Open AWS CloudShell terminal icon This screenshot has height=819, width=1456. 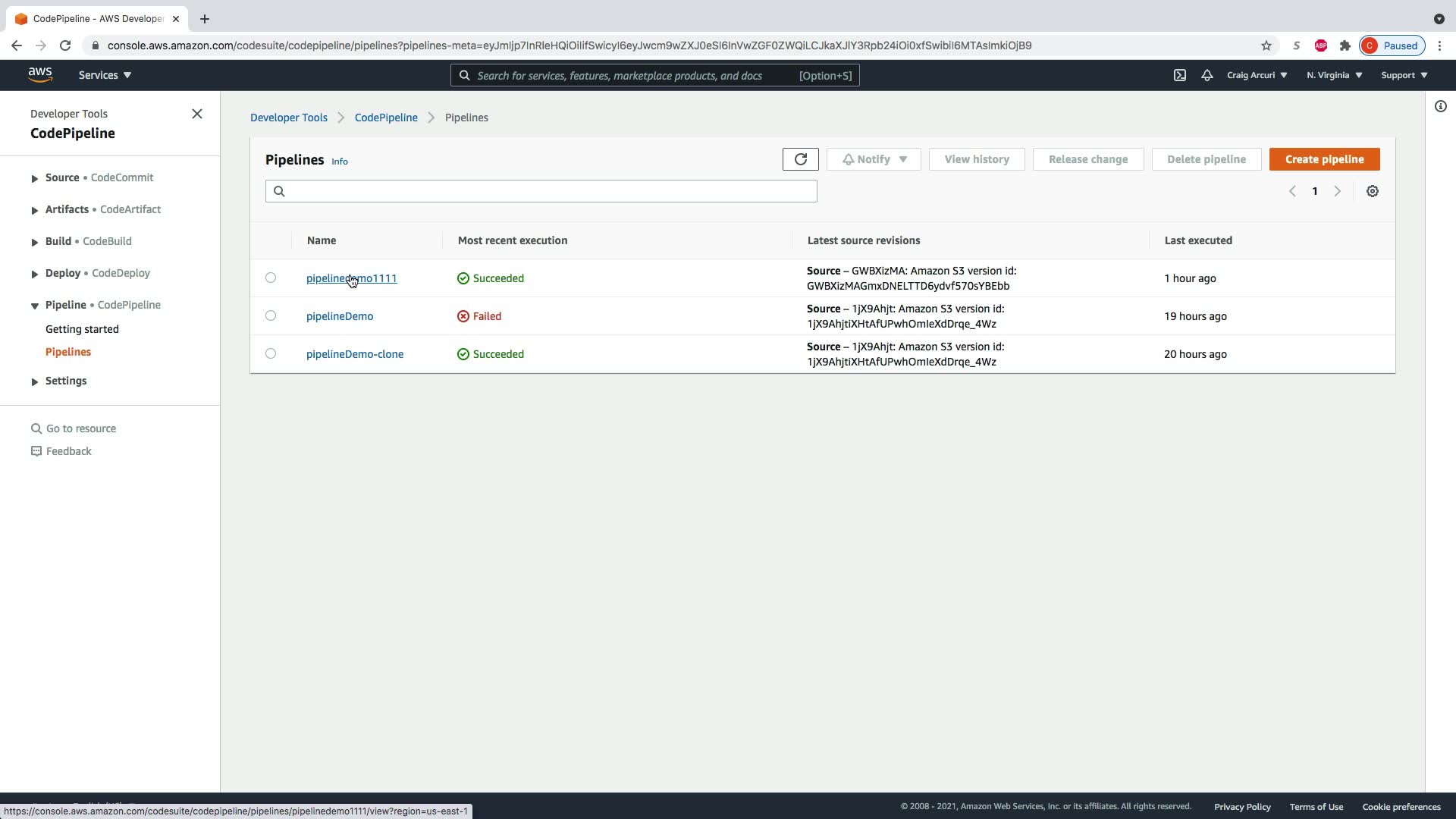click(x=1180, y=75)
